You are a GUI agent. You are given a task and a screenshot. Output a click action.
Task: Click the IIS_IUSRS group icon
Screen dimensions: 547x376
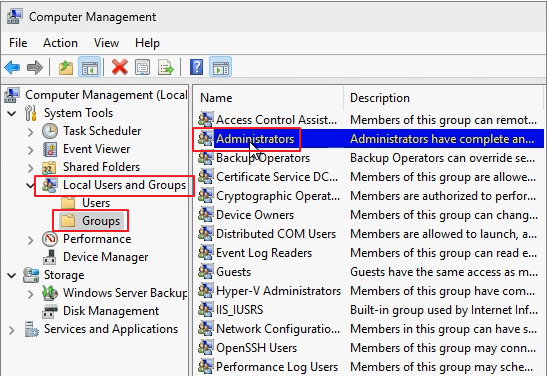click(205, 309)
